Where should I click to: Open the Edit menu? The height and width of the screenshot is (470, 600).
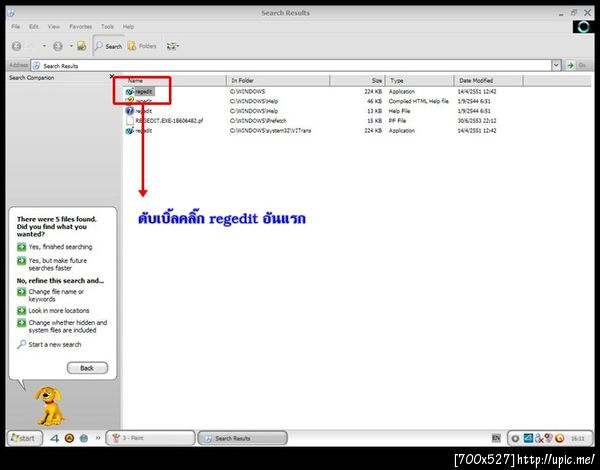click(x=34, y=27)
